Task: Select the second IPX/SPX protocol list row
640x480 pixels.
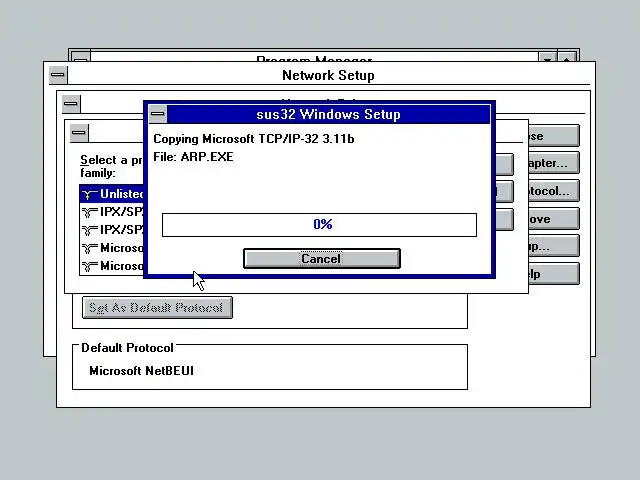Action: coord(112,230)
